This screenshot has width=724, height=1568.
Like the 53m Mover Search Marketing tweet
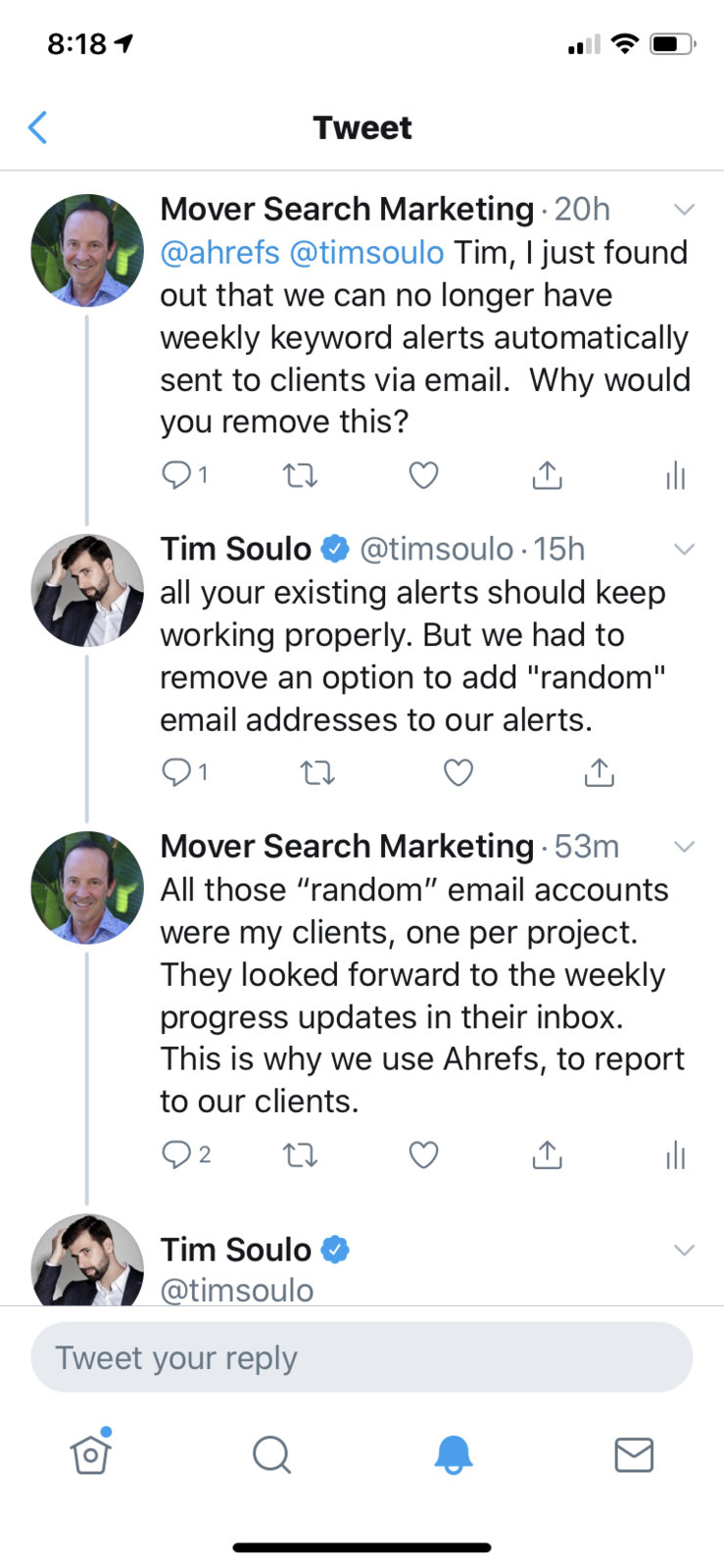(423, 1155)
